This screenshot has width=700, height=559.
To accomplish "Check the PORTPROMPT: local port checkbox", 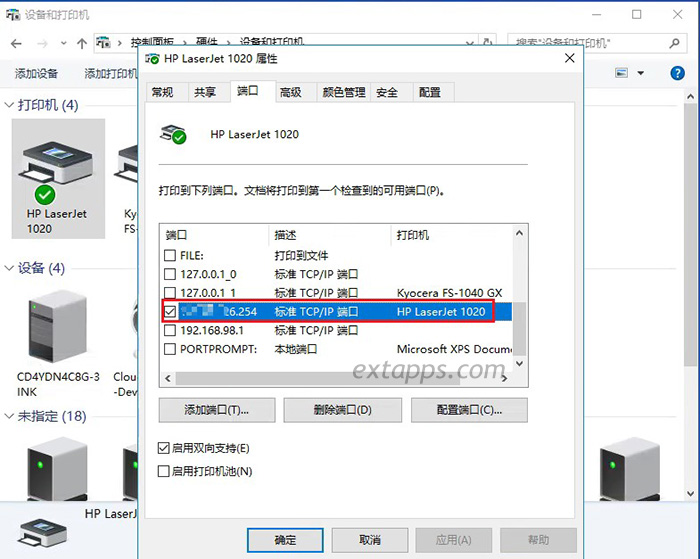I will [x=170, y=349].
